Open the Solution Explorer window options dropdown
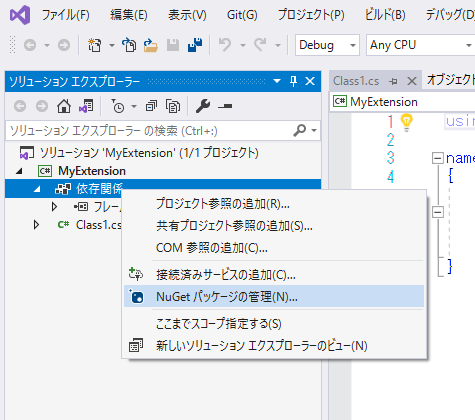This screenshot has height=420, width=475. [x=277, y=81]
